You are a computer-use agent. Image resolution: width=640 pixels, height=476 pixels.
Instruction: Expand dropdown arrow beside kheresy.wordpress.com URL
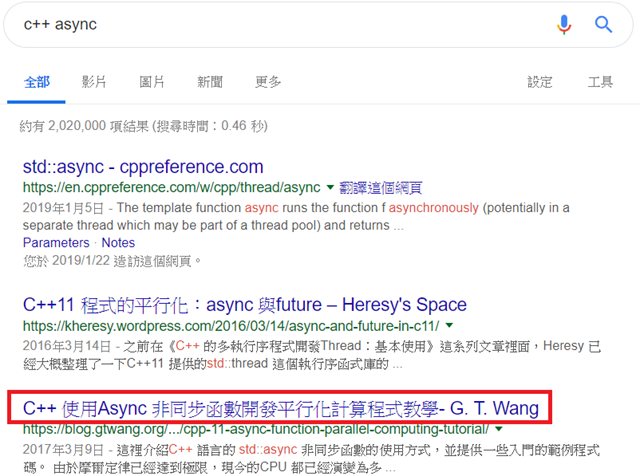click(449, 325)
